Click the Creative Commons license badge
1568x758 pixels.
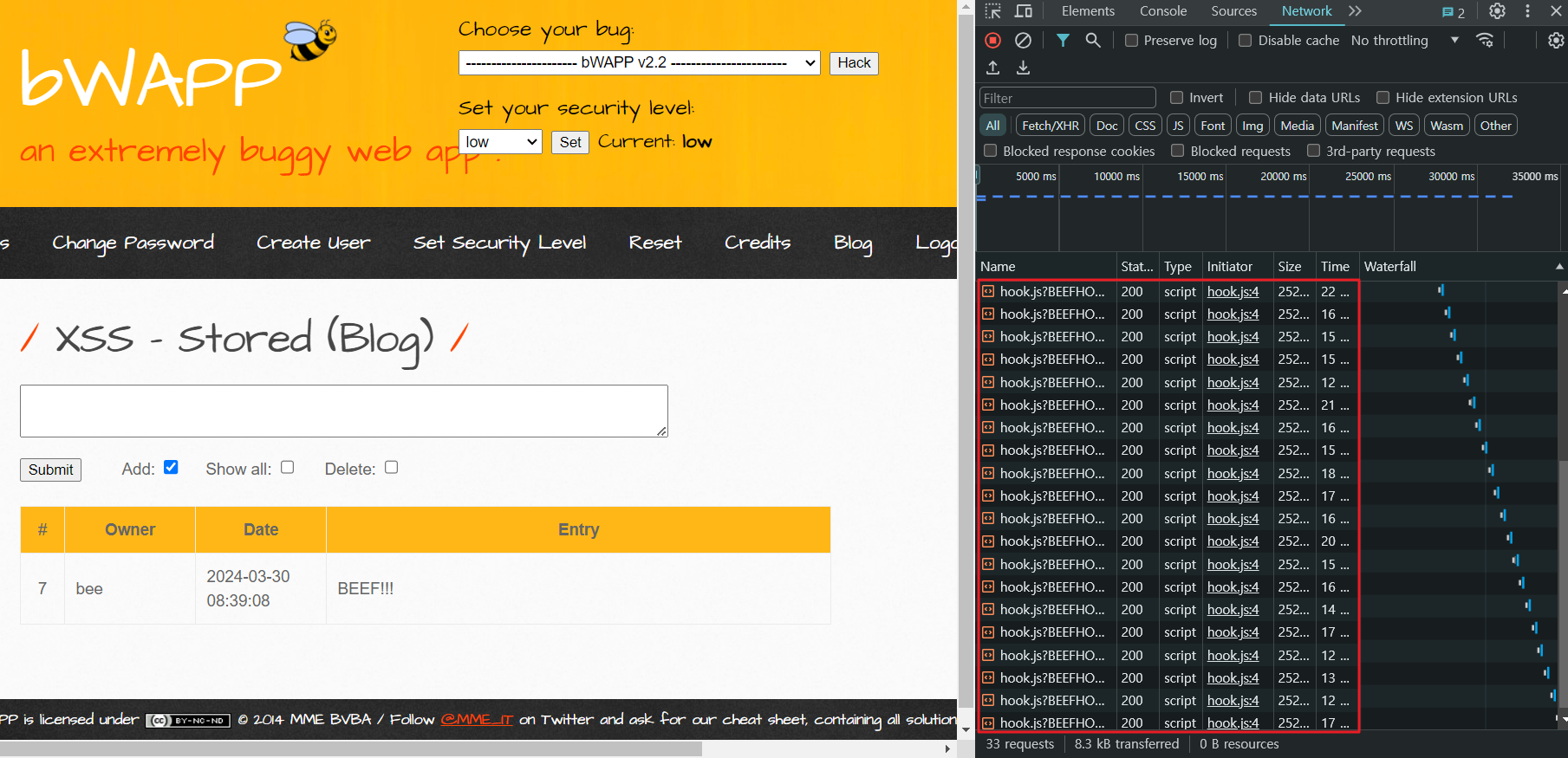[188, 720]
